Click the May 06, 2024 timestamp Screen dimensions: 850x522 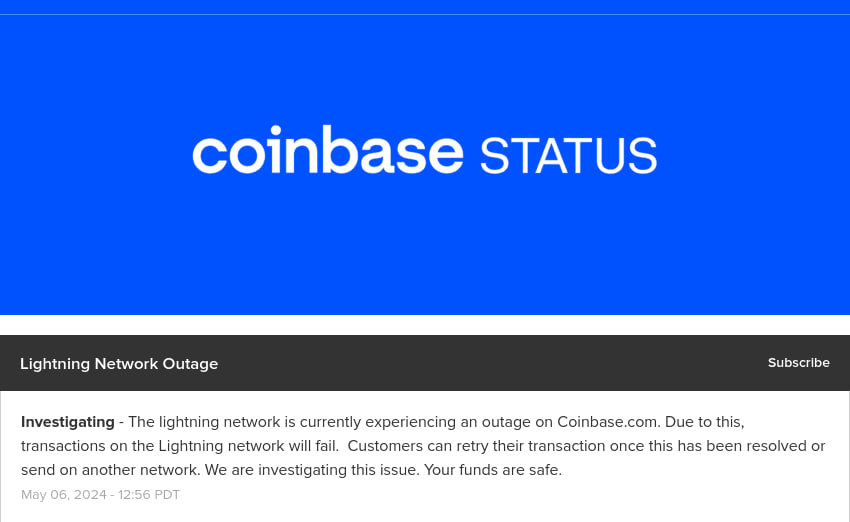click(62, 495)
